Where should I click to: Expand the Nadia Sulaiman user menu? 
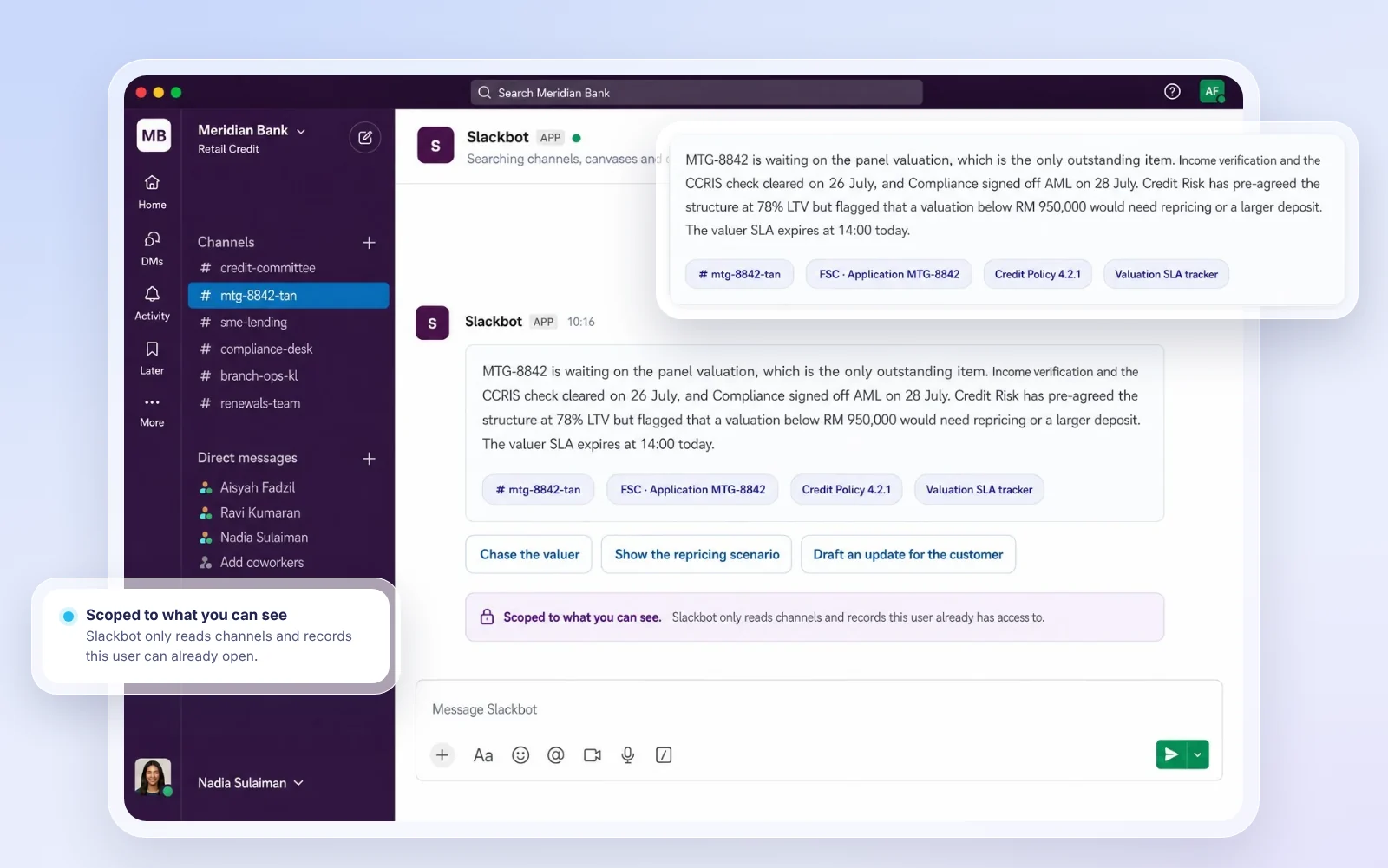[251, 783]
